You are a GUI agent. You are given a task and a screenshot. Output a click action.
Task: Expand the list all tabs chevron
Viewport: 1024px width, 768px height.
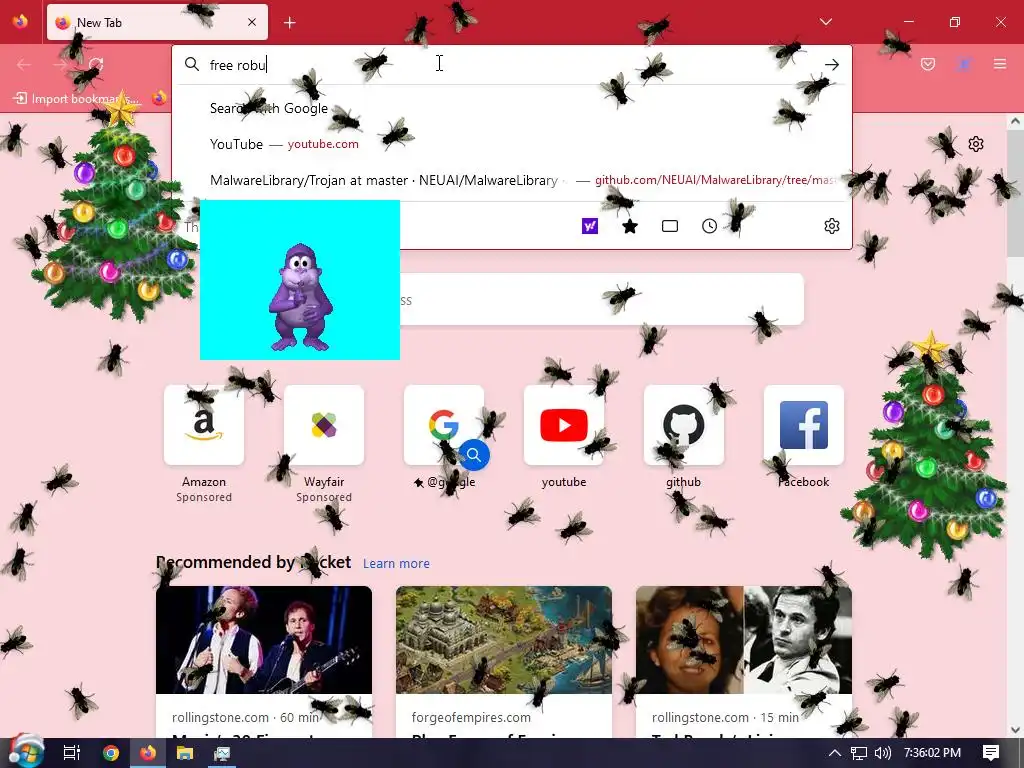coord(825,22)
